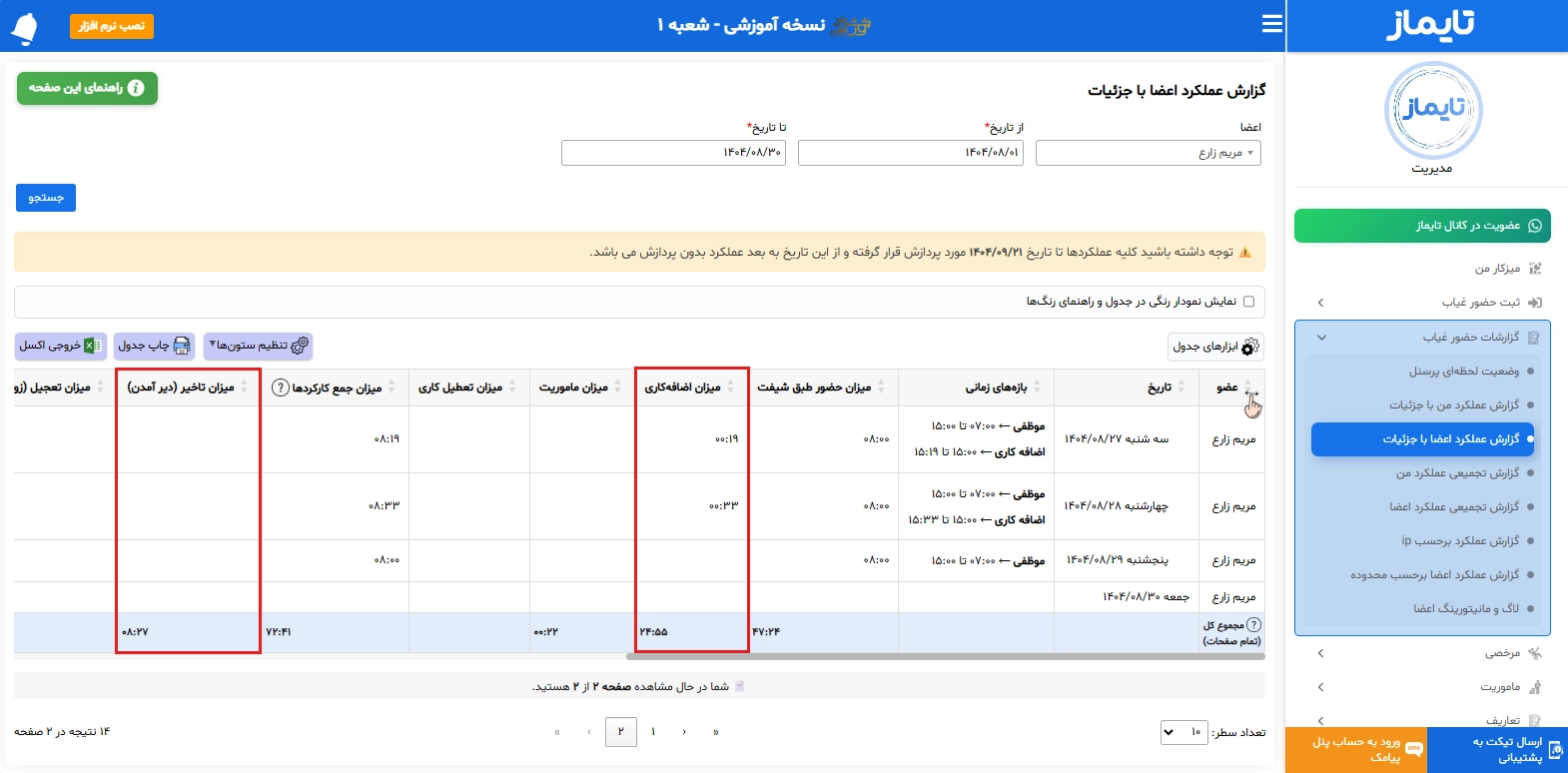The width and height of the screenshot is (1568, 773).
Task: Click the Excel export icon button
Action: [x=91, y=346]
